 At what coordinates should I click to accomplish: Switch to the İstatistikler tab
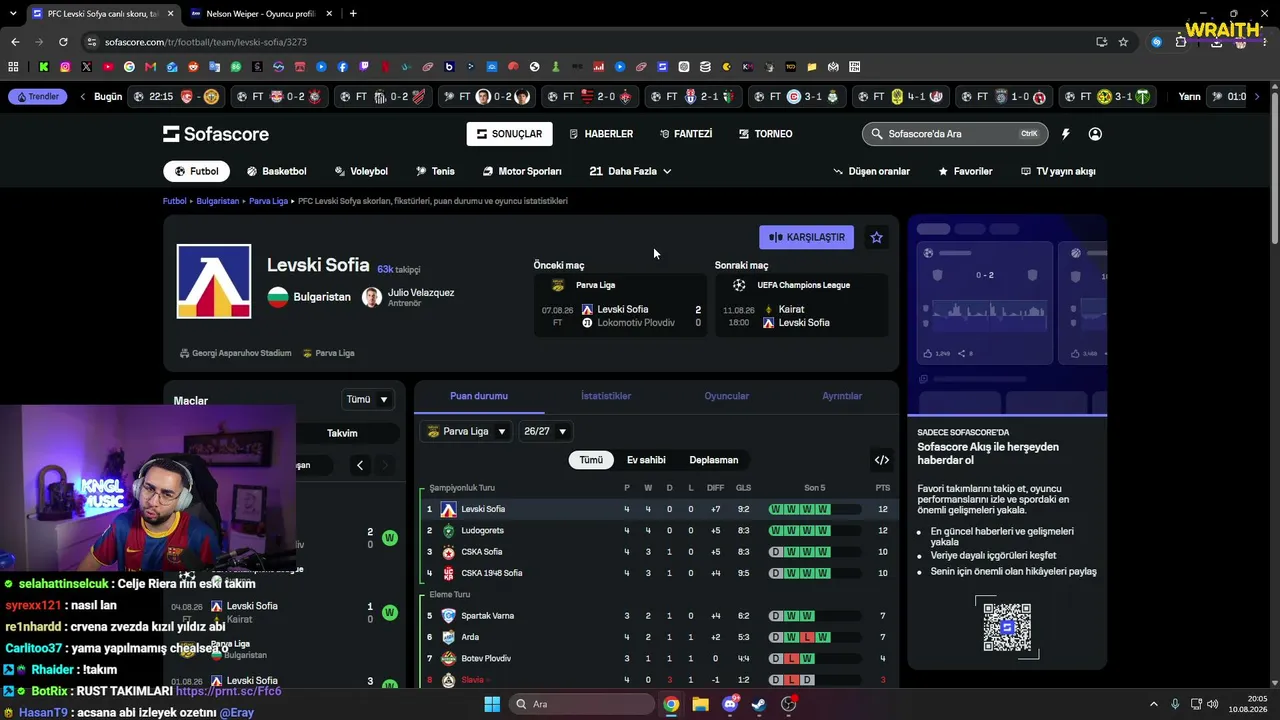[x=606, y=396]
